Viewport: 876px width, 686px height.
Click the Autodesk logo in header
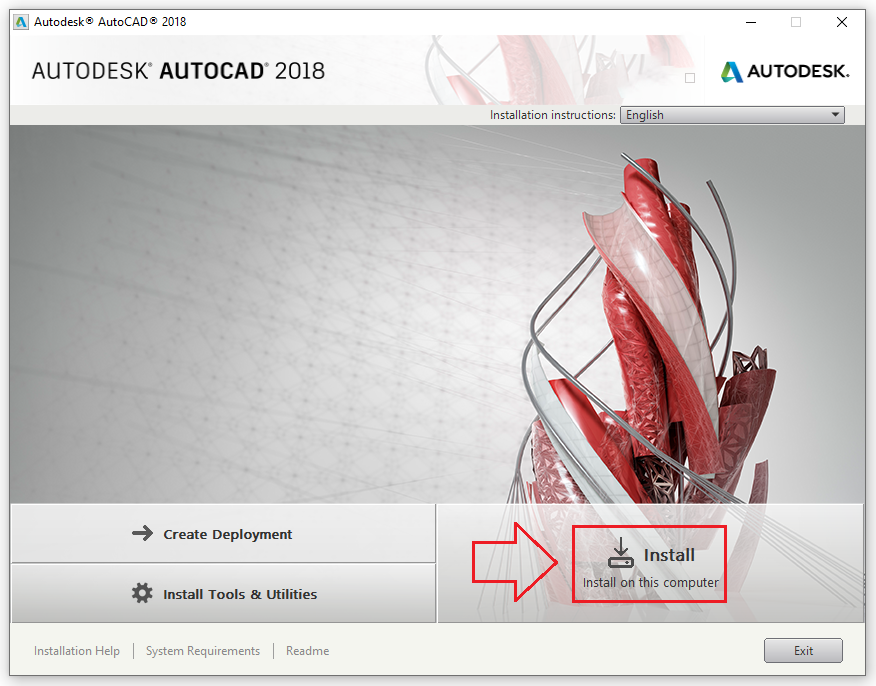click(785, 72)
